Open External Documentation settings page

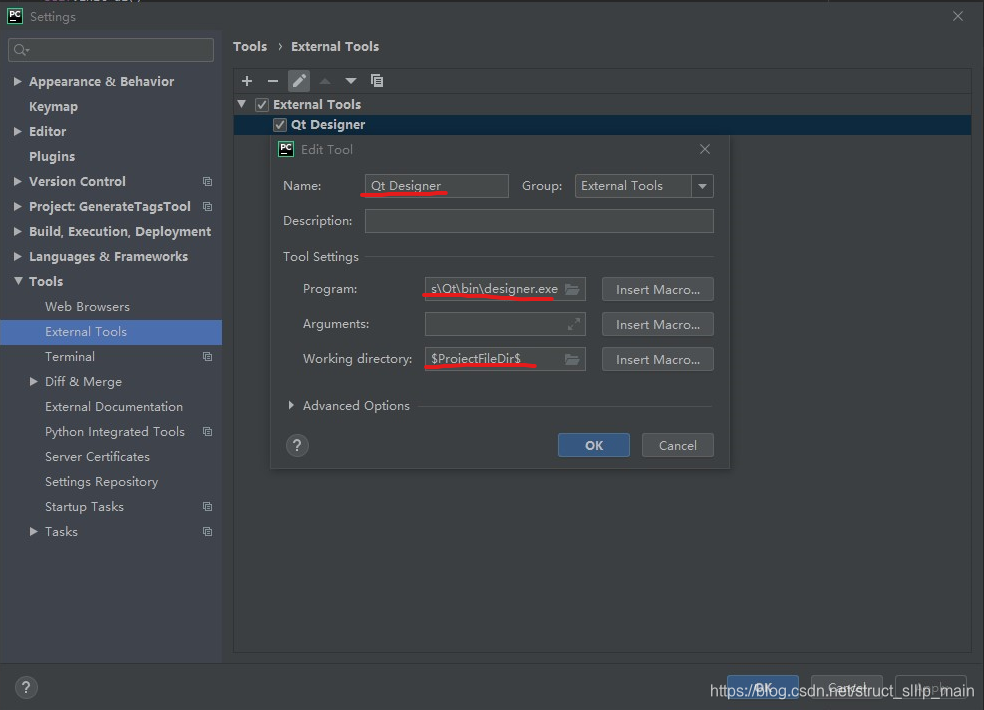pyautogui.click(x=114, y=407)
